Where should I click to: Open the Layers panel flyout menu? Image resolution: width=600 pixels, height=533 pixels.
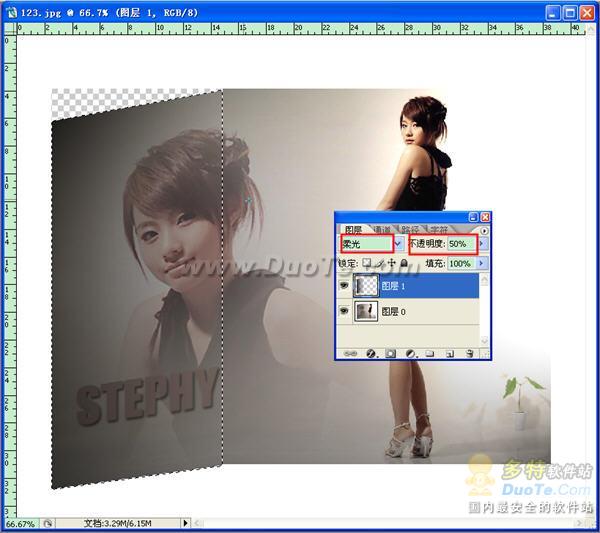484,231
